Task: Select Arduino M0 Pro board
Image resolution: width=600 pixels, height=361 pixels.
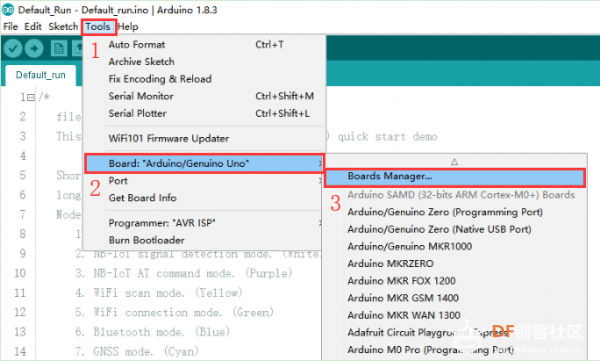Action: tap(455, 350)
